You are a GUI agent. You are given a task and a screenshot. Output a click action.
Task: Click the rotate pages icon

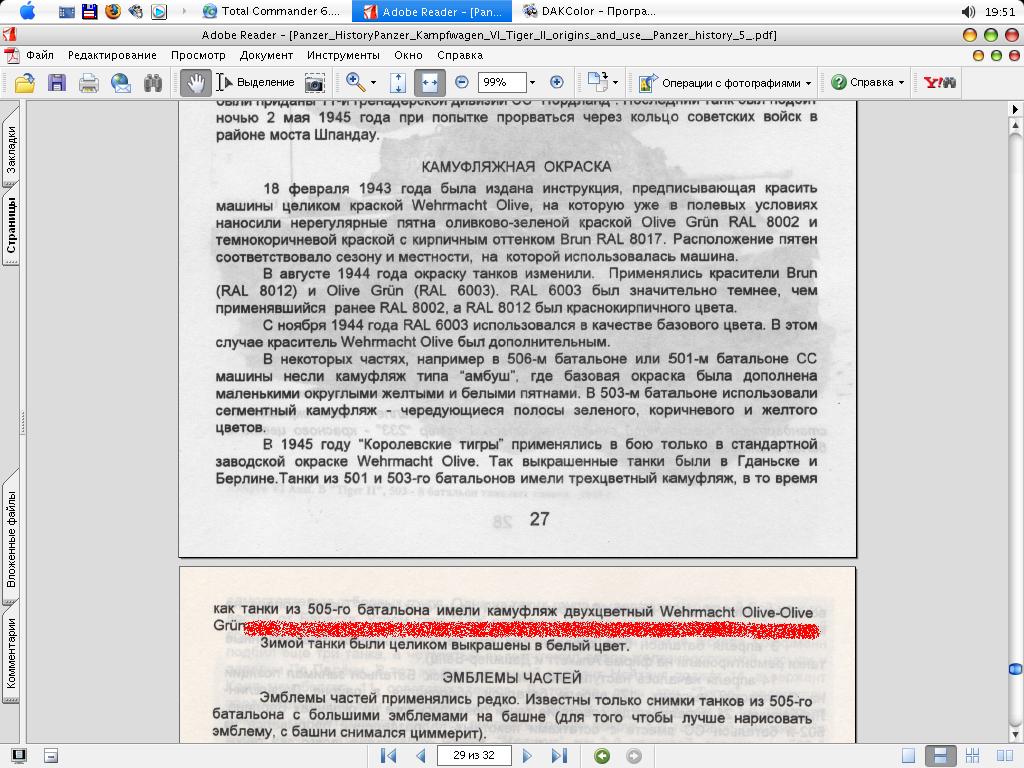click(598, 82)
